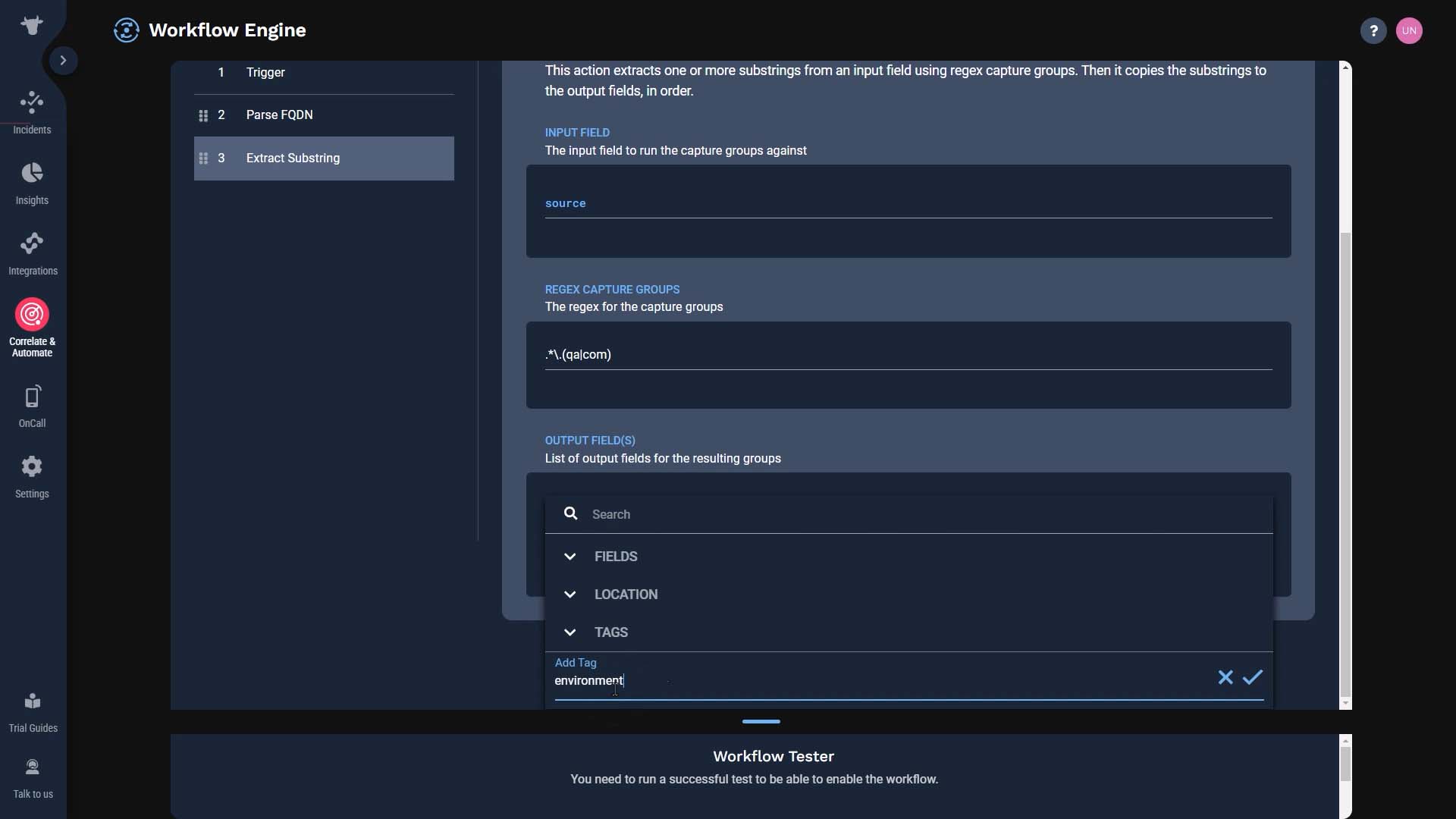Click the source input field
1456x819 pixels.
(x=908, y=203)
